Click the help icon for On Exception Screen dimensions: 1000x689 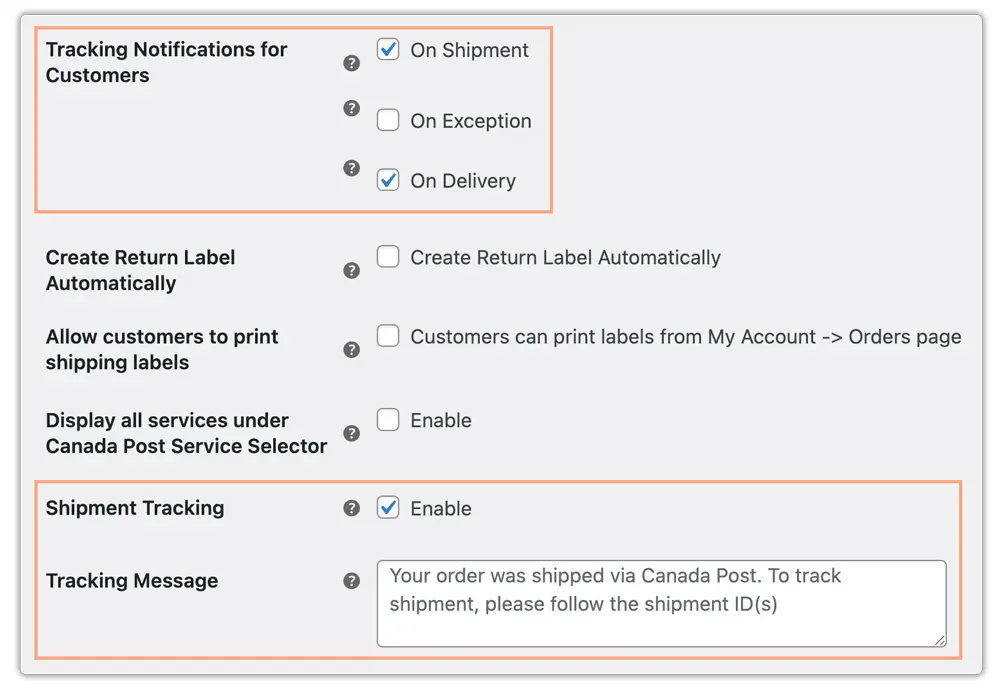[x=351, y=108]
